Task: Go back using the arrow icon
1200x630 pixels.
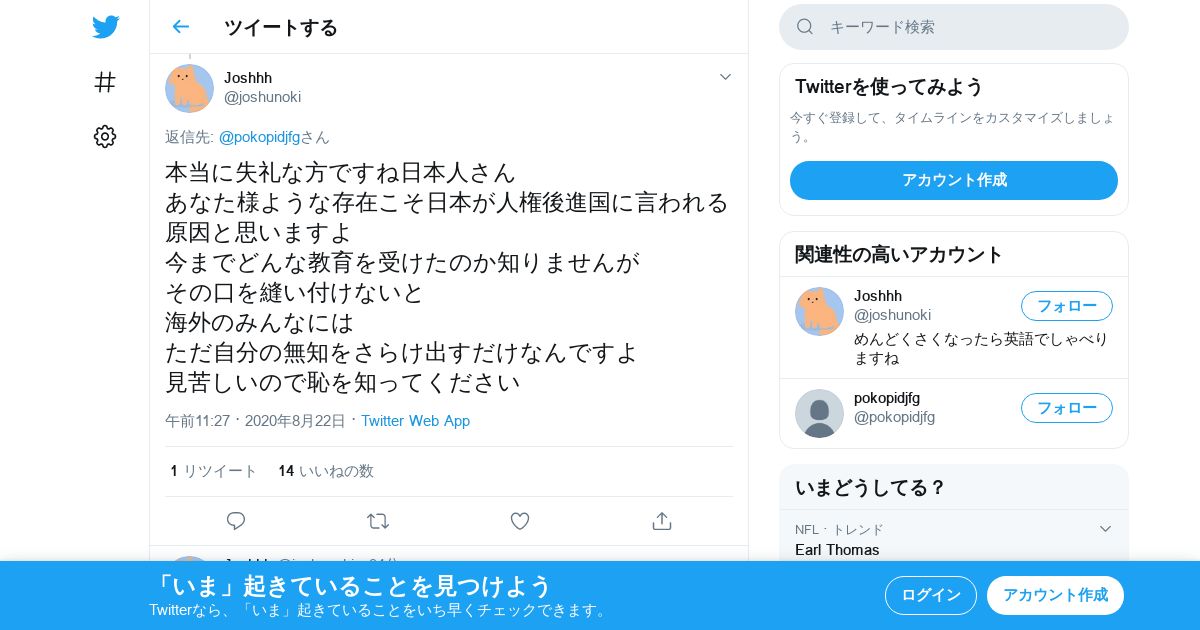Action: pyautogui.click(x=180, y=27)
